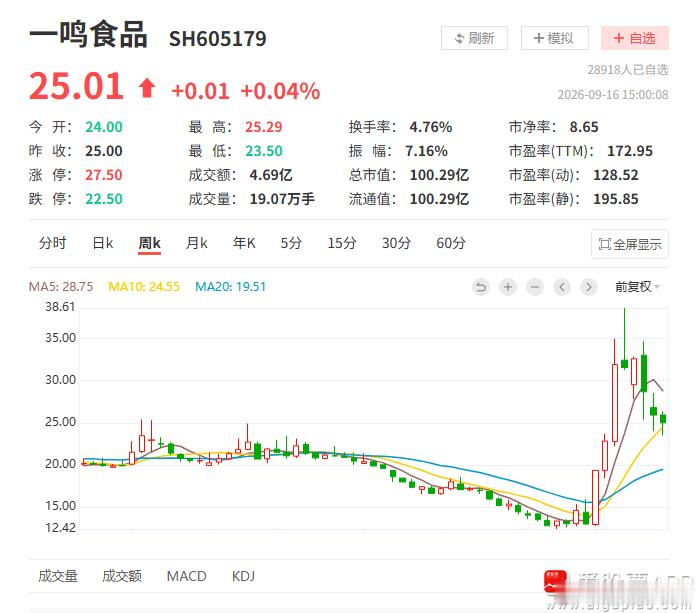The width and height of the screenshot is (698, 613).
Task: Click the stock name 一鸣食品
Action: (88, 34)
